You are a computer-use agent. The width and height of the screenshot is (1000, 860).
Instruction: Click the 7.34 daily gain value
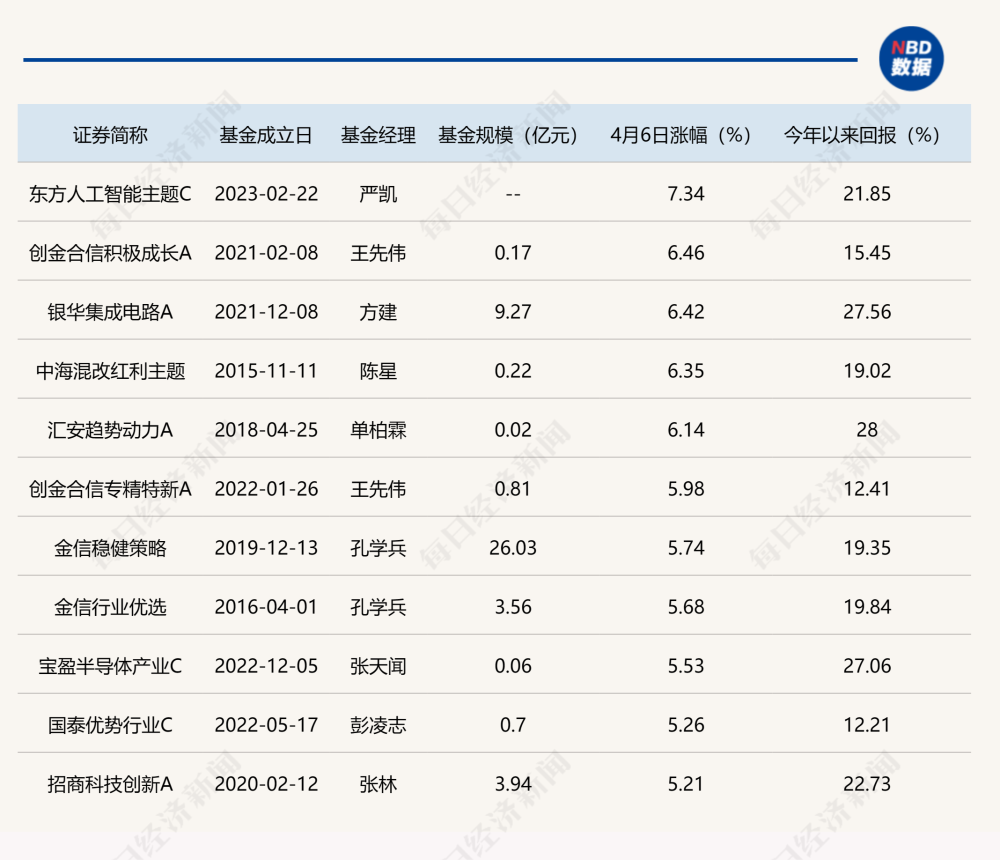pos(686,194)
